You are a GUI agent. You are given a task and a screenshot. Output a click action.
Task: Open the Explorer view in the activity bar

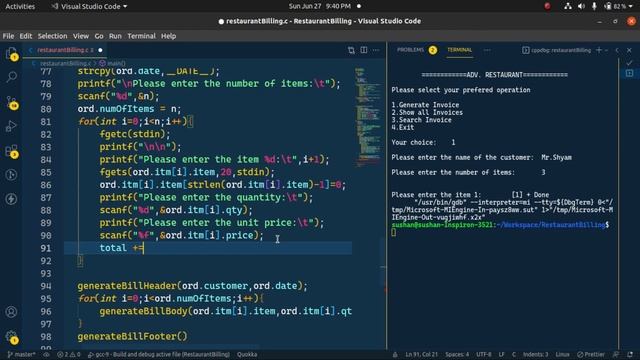pos(11,53)
